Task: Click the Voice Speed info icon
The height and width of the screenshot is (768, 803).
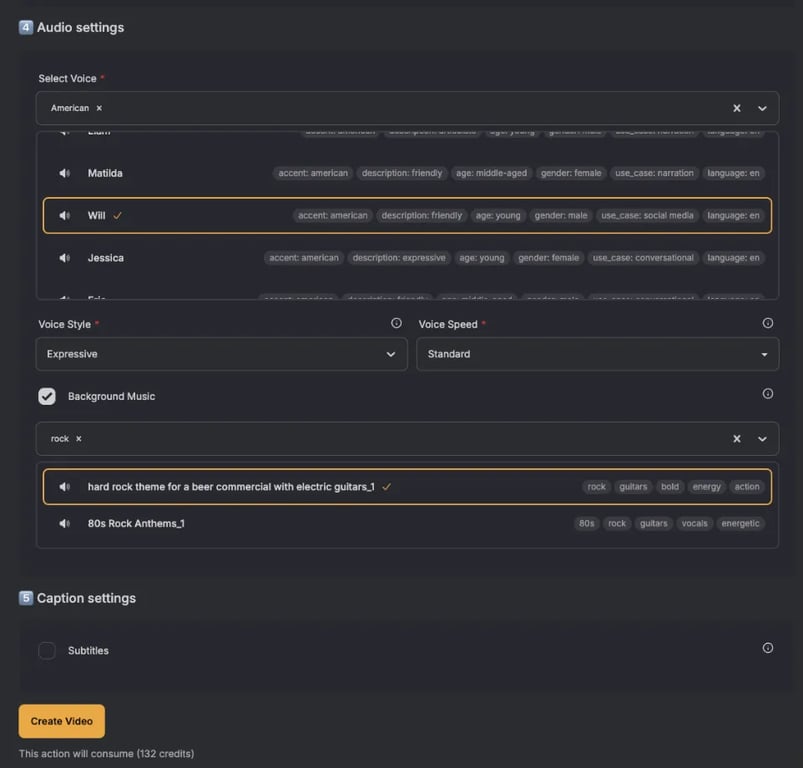Action: pyautogui.click(x=768, y=324)
